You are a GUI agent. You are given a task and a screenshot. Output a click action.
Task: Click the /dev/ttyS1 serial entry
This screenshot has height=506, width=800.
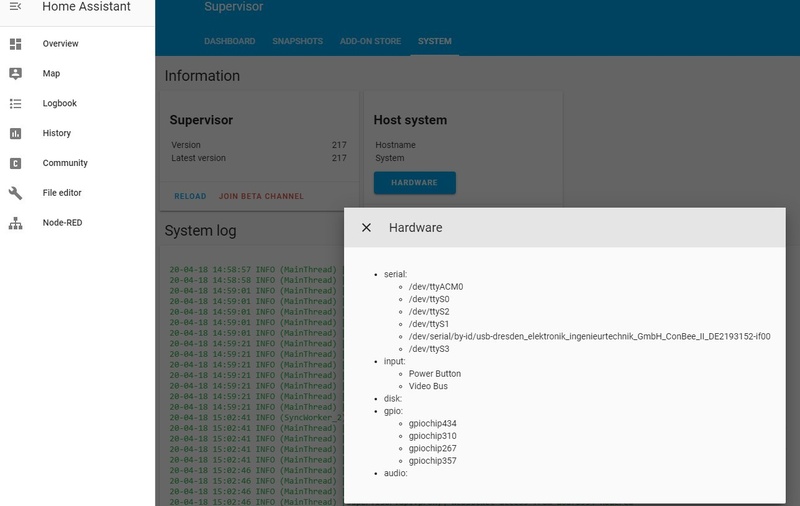pos(429,324)
